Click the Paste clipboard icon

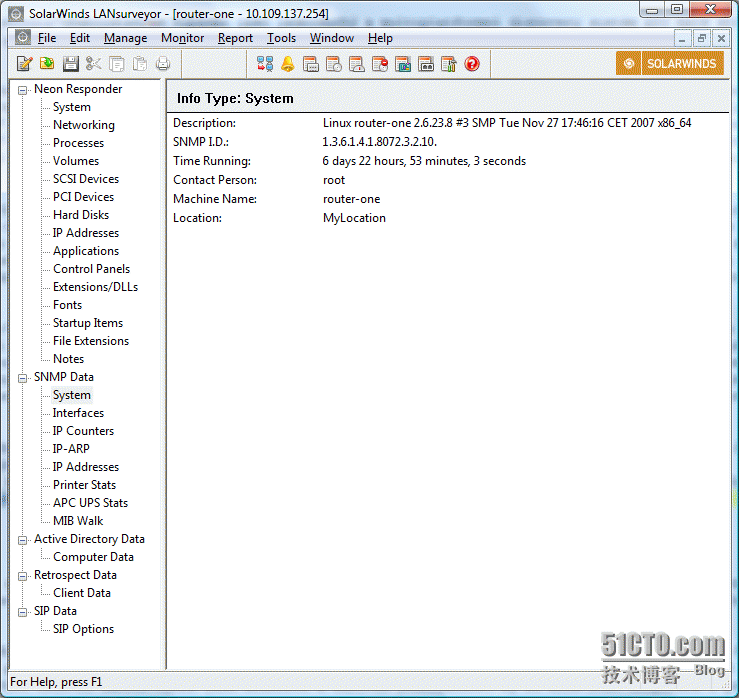pos(140,64)
